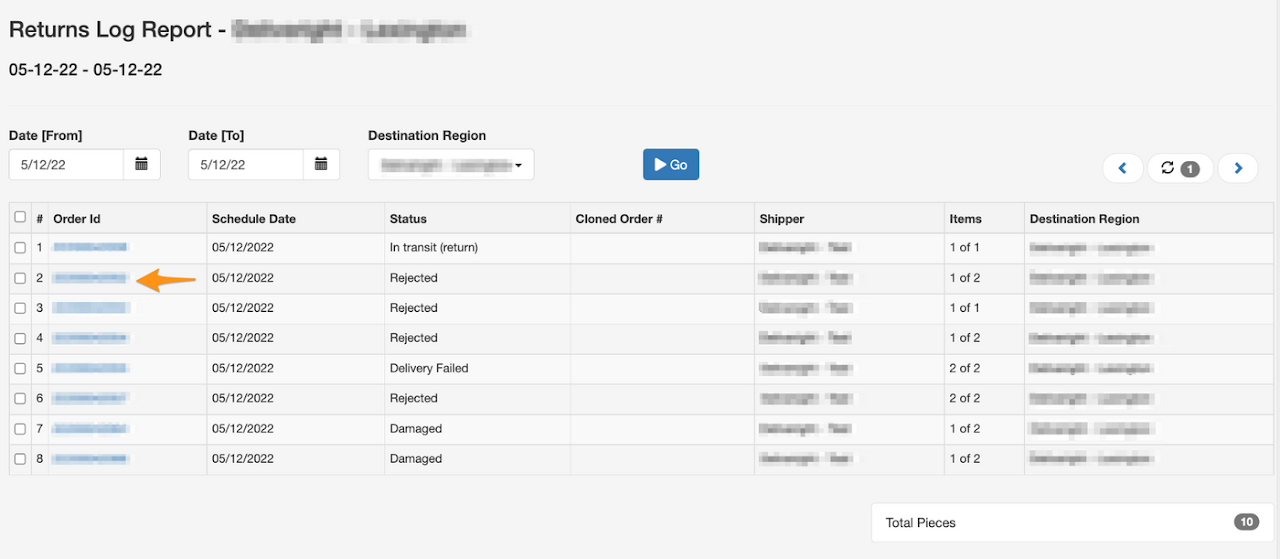Image resolution: width=1280 pixels, height=559 pixels.
Task: Open the Order Id link in row 4
Action: coord(90,337)
